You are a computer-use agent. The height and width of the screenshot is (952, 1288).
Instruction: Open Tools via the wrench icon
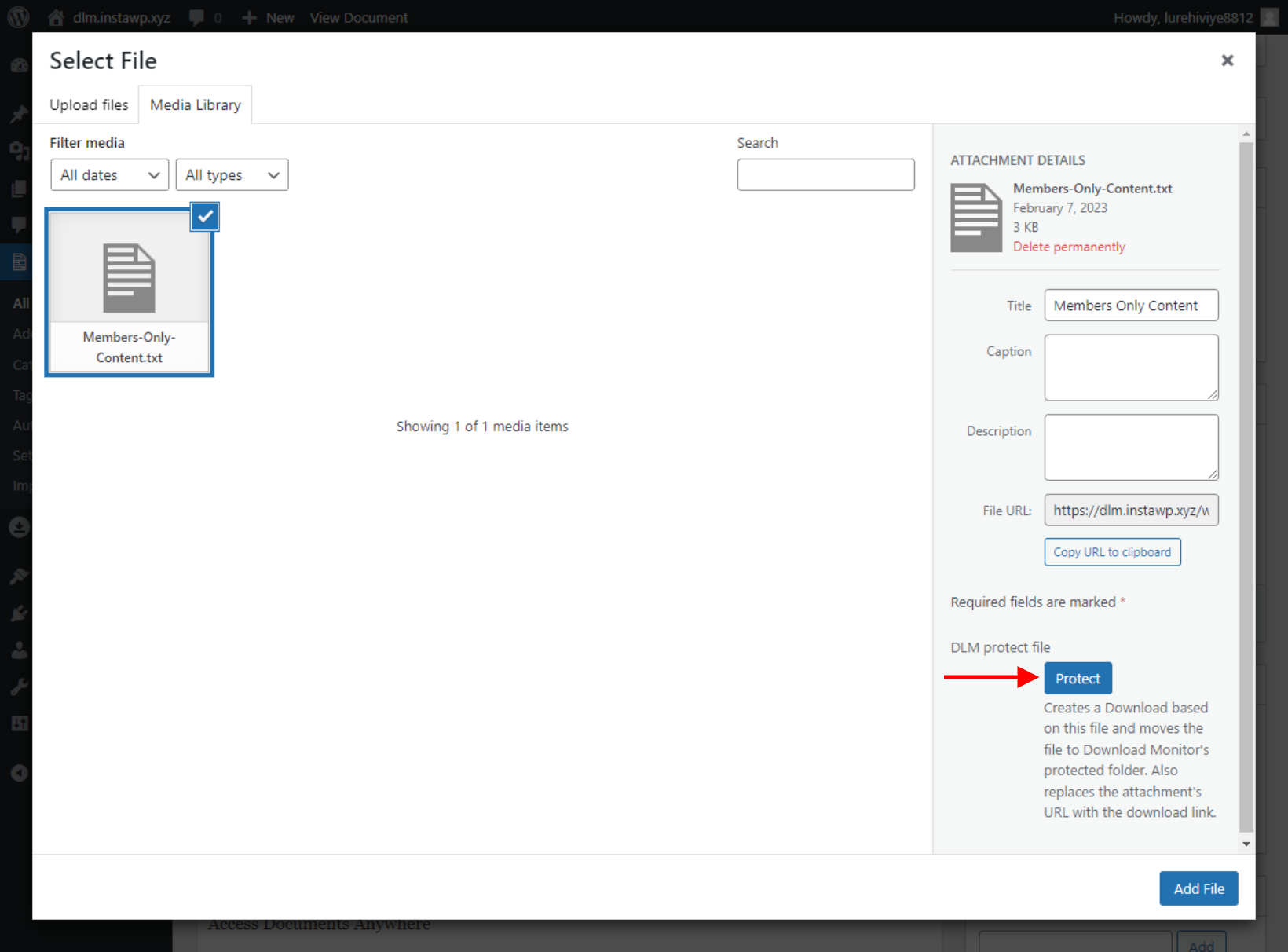[x=19, y=687]
